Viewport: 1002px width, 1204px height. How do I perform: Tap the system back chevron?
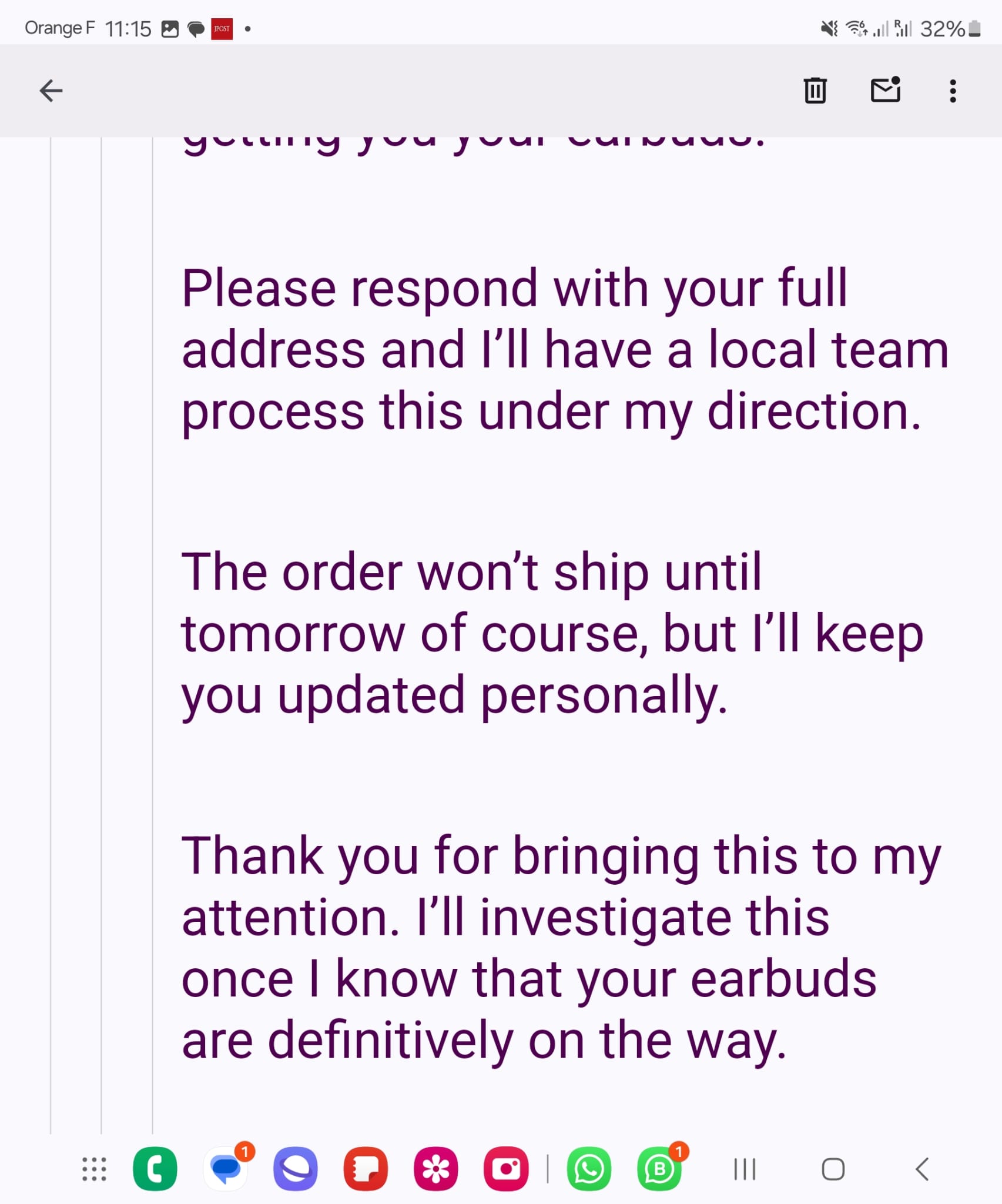[921, 1169]
